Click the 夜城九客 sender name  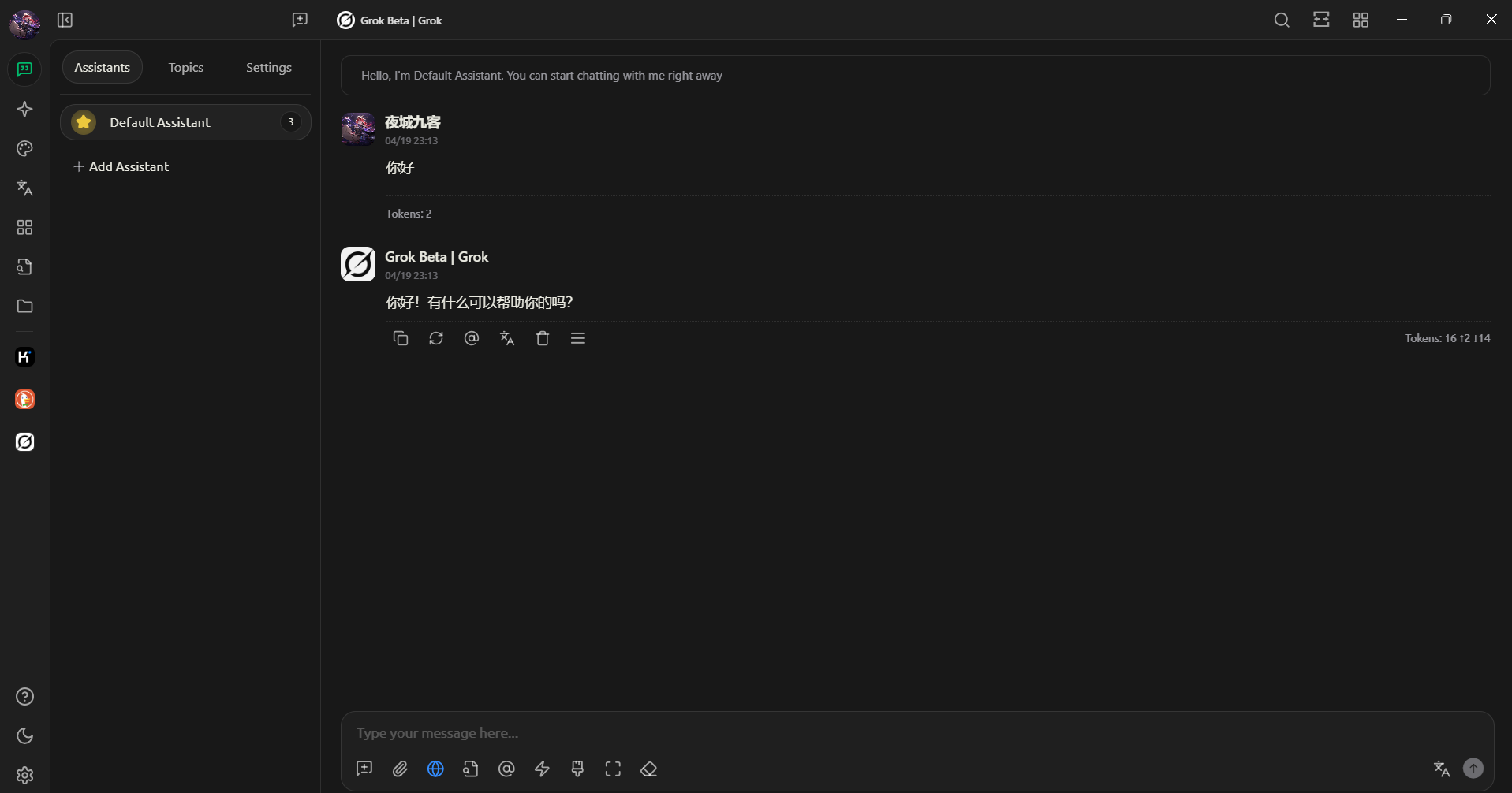413,122
